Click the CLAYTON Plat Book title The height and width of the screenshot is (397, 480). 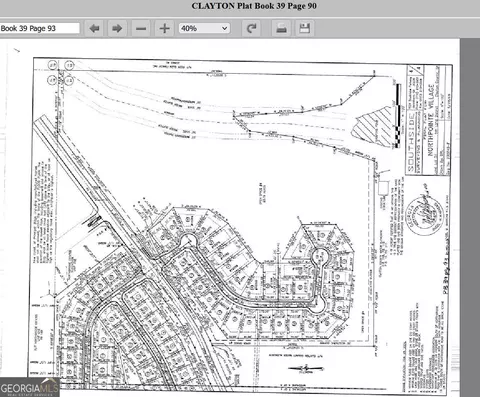click(254, 6)
